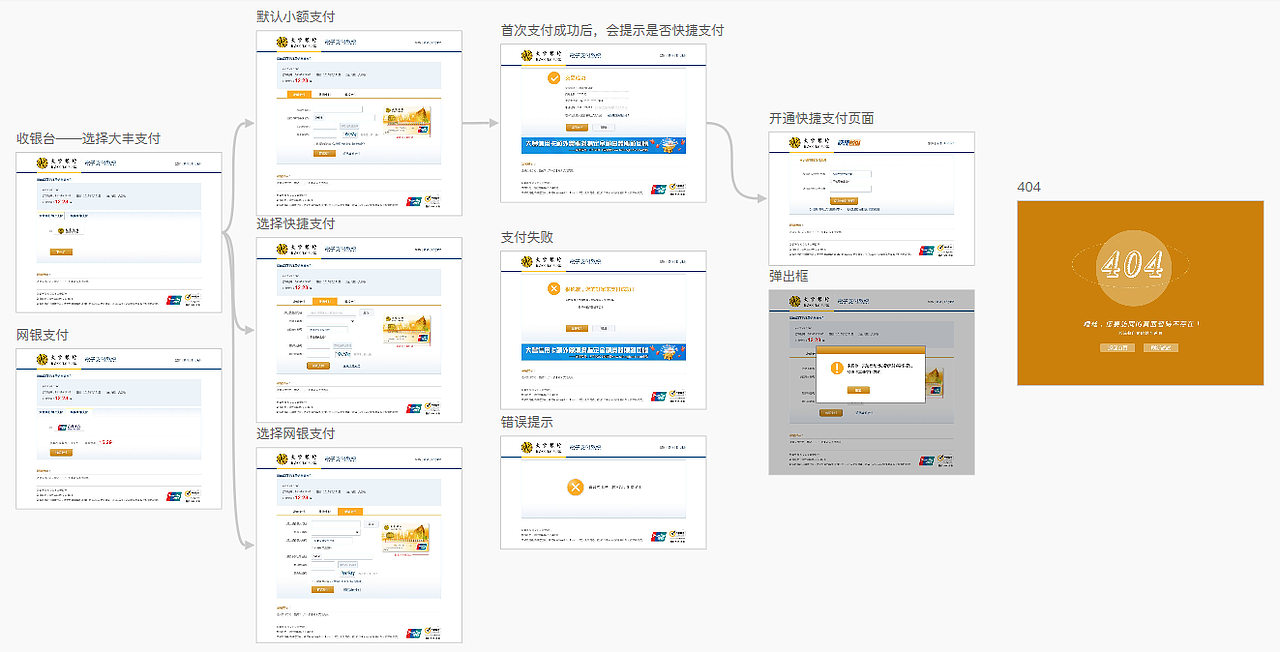This screenshot has height=652, width=1280.
Task: Click bank logo in 支付失败 mockup
Action: coord(541,263)
